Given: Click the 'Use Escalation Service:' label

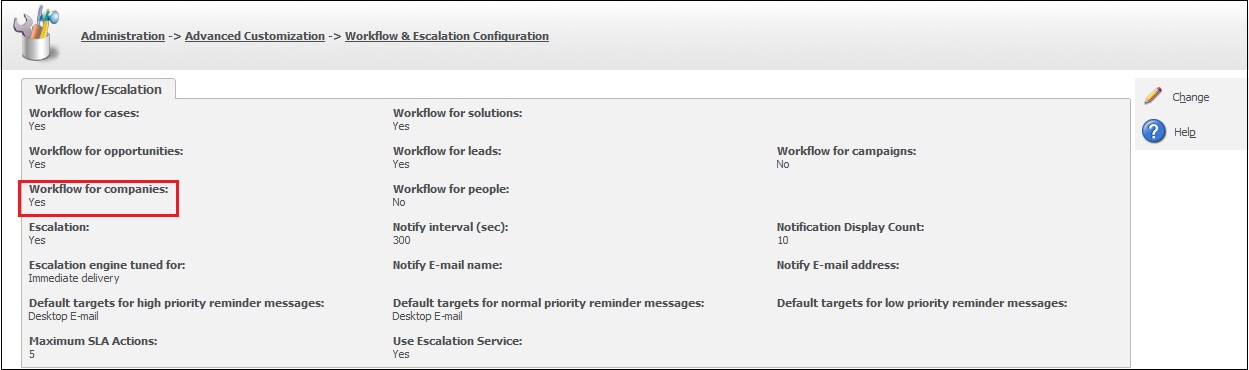Looking at the screenshot, I should [458, 341].
